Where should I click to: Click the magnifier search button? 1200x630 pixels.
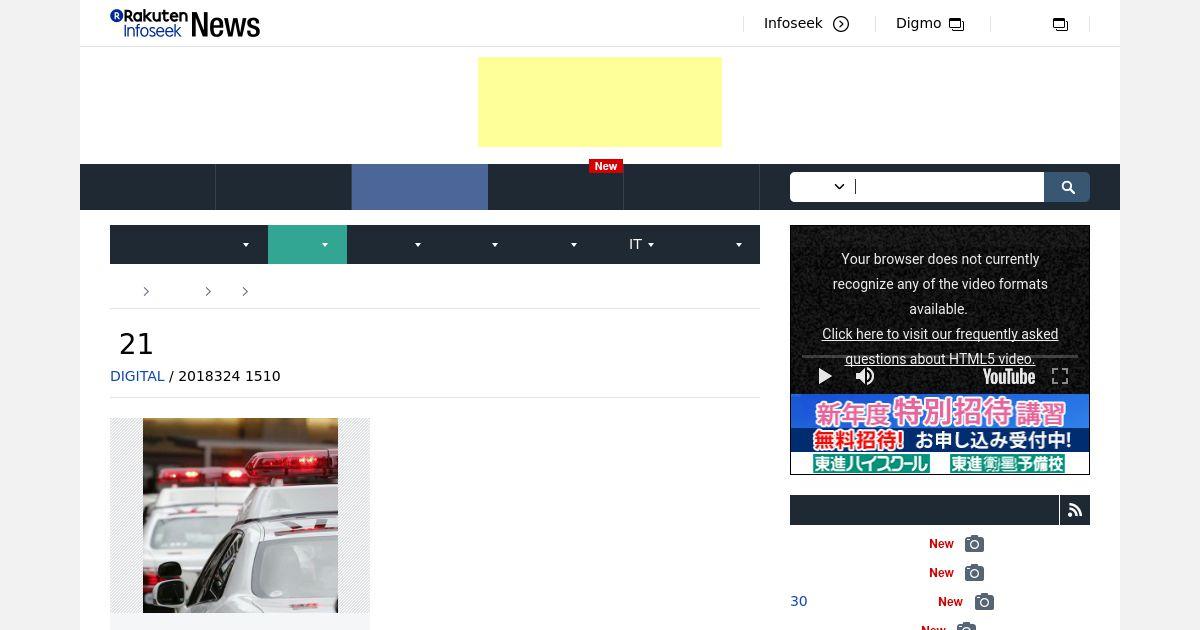tap(1067, 187)
